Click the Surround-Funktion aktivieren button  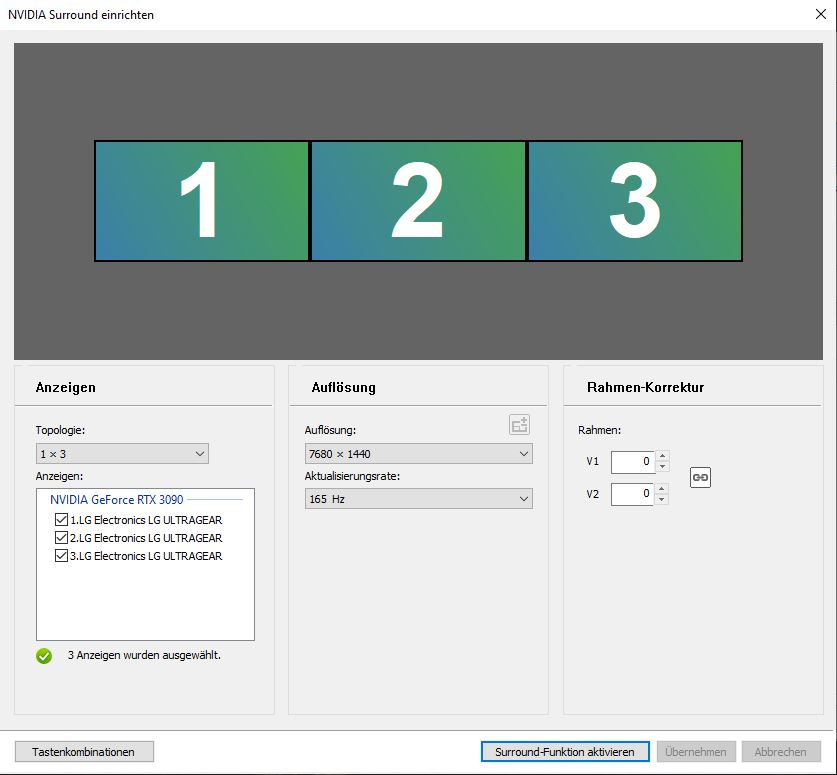point(565,752)
